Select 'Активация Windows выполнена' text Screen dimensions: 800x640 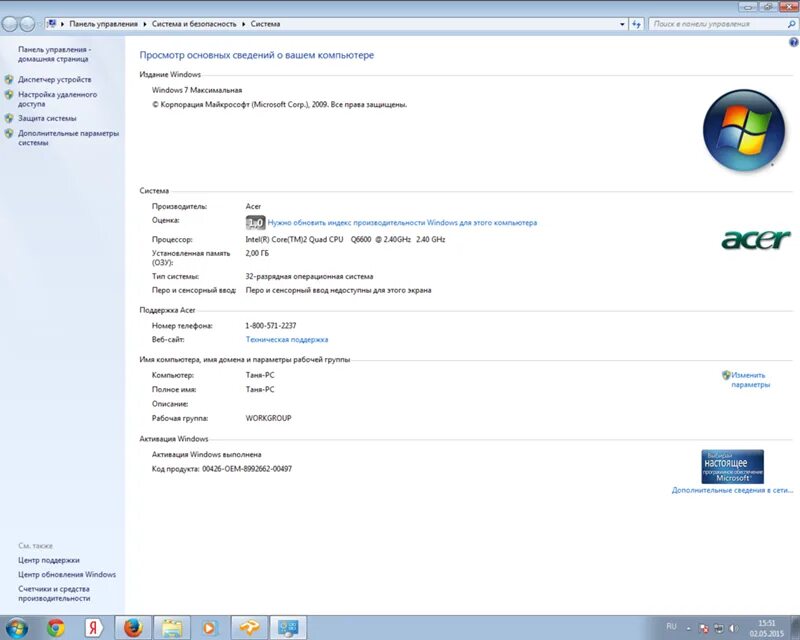tap(207, 454)
